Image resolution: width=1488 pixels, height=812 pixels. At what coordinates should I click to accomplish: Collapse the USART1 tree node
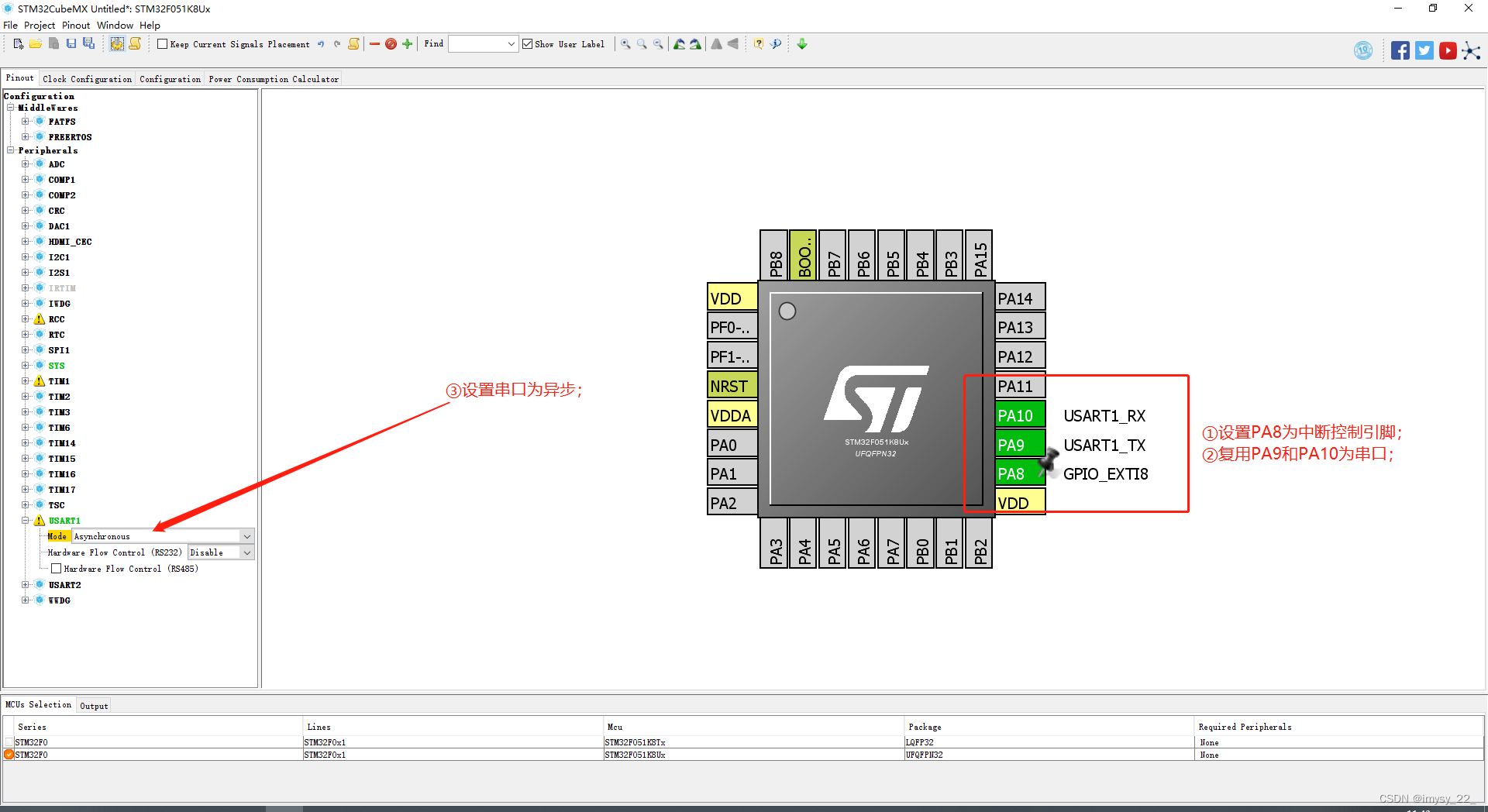[x=26, y=520]
